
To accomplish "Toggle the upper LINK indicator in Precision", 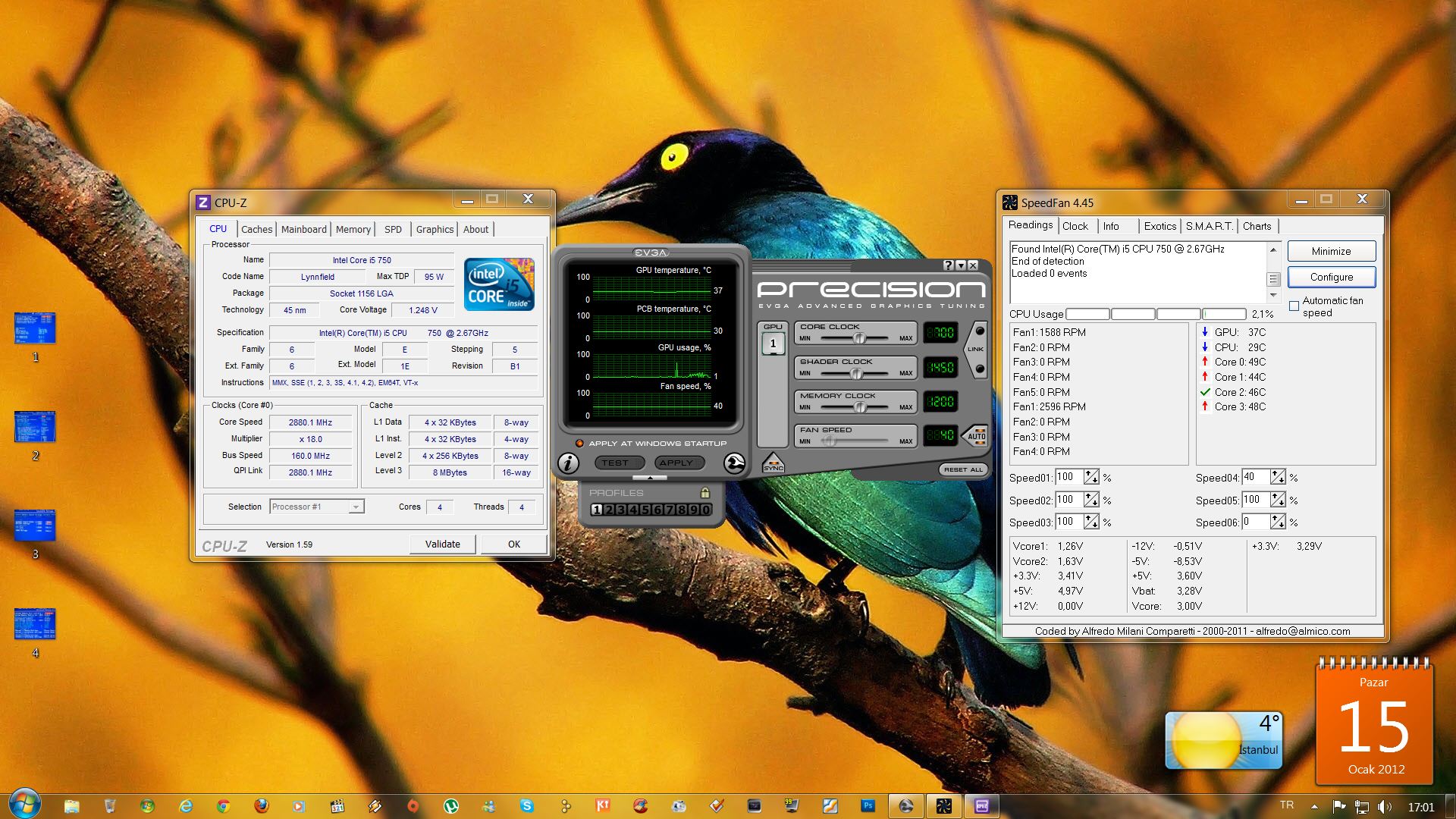I will tap(979, 331).
